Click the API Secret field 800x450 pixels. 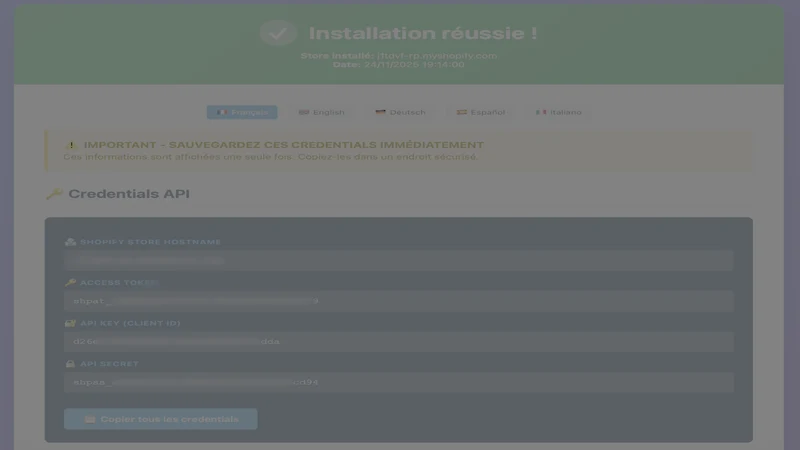point(399,382)
